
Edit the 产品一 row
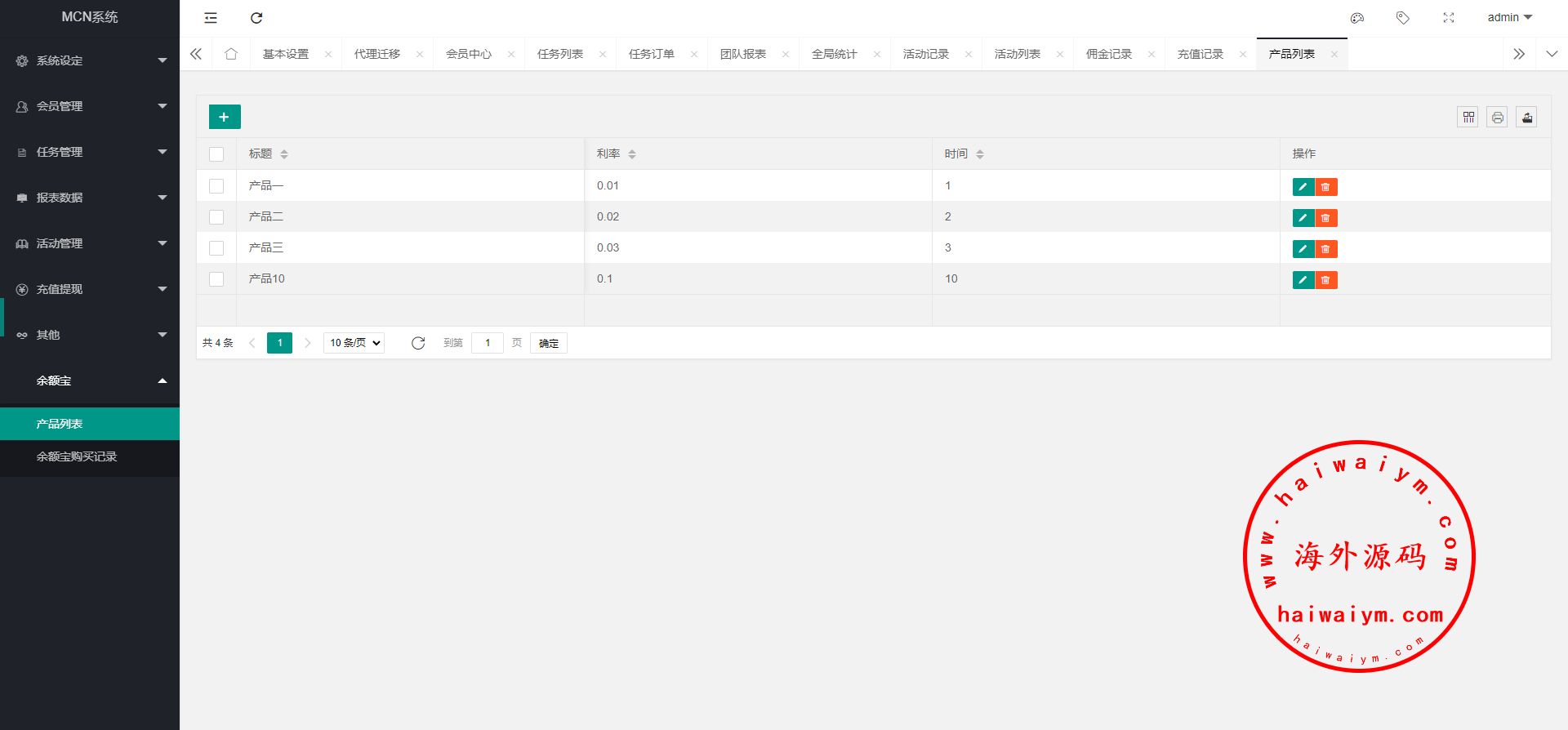[1303, 187]
